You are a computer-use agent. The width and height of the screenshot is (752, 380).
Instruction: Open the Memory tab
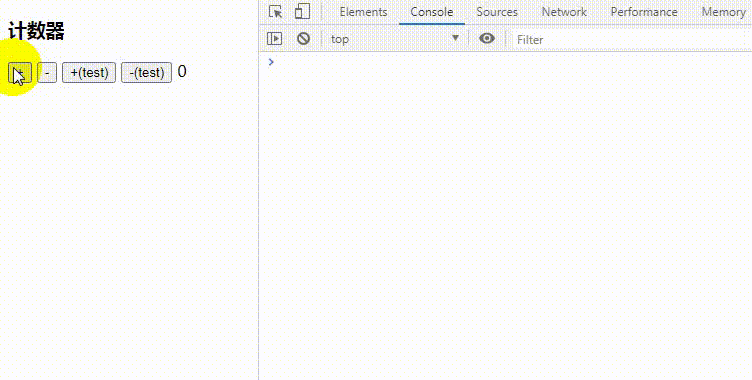[x=723, y=12]
